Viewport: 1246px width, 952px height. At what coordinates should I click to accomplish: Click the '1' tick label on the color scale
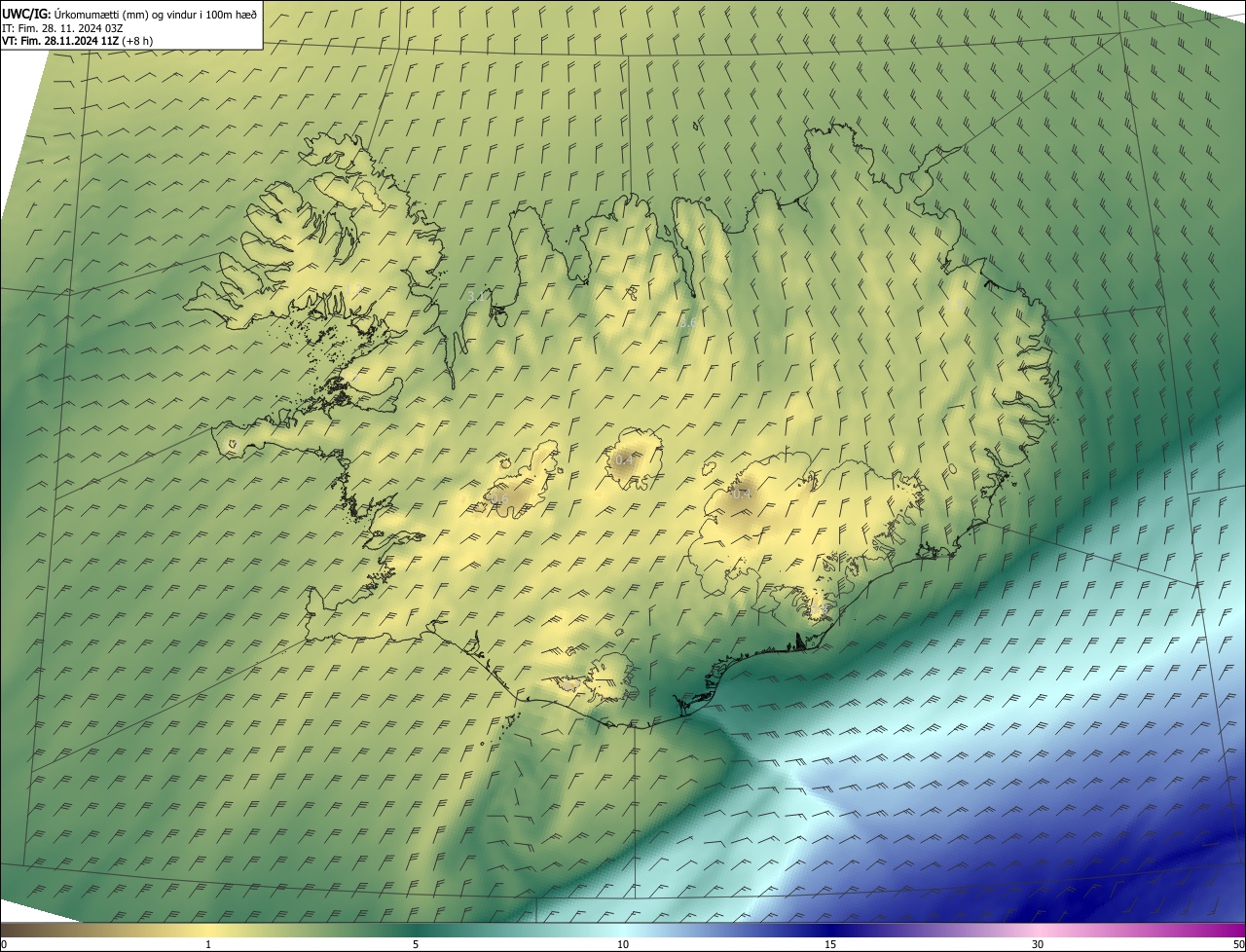(208, 944)
